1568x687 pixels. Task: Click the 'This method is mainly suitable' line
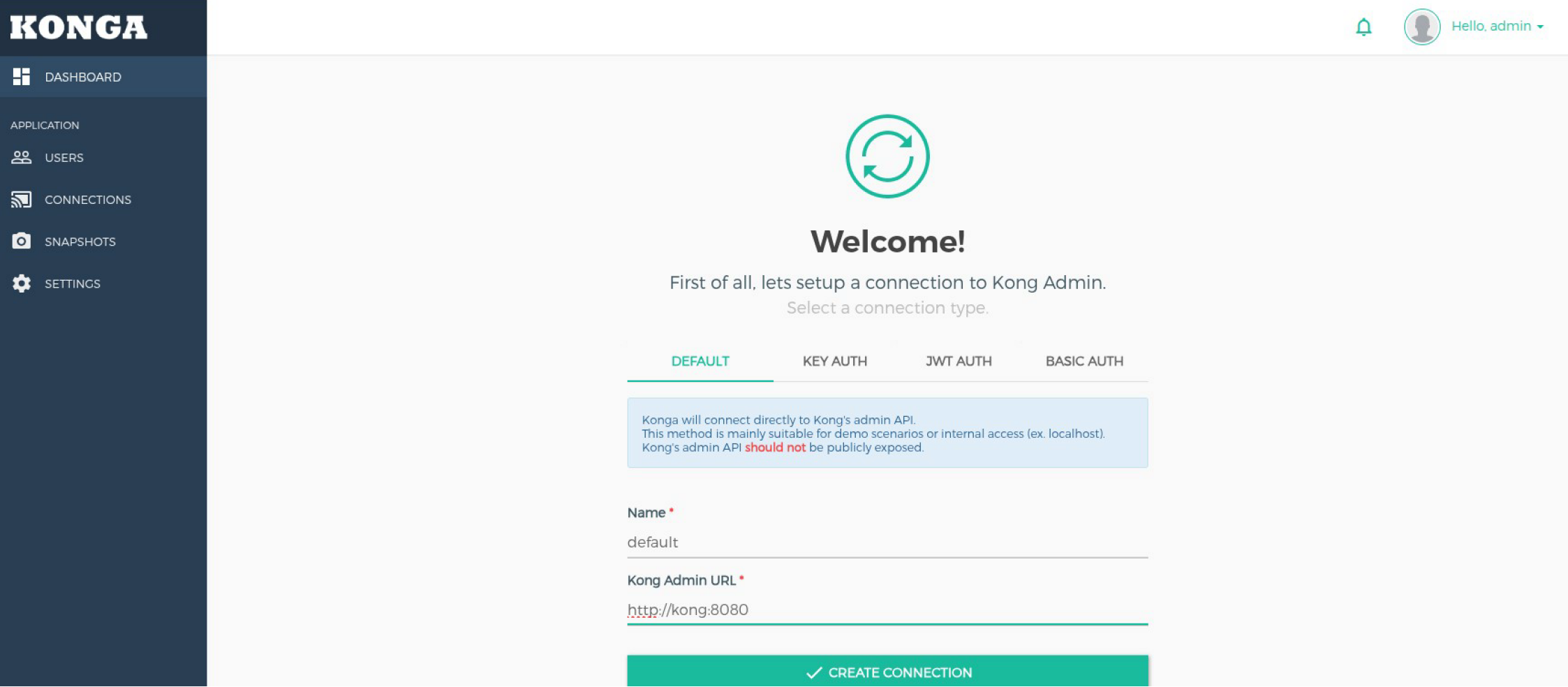873,434
